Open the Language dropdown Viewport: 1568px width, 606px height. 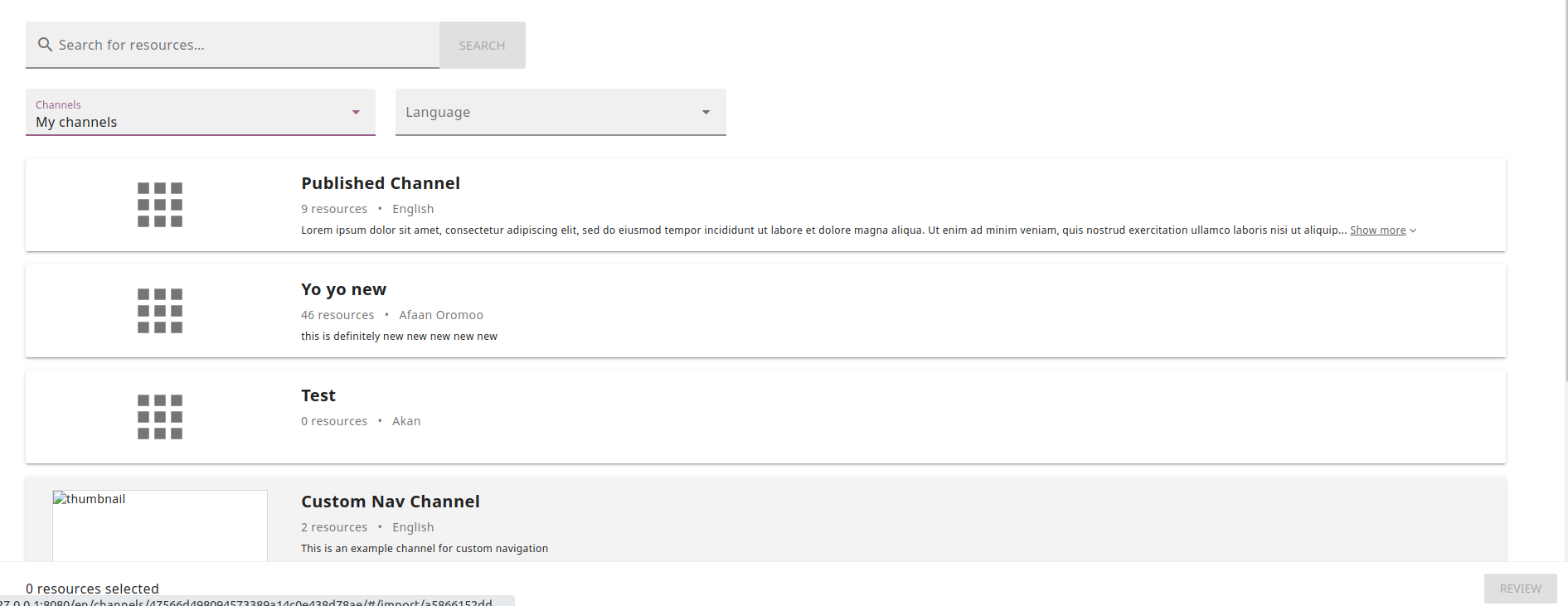click(x=561, y=112)
